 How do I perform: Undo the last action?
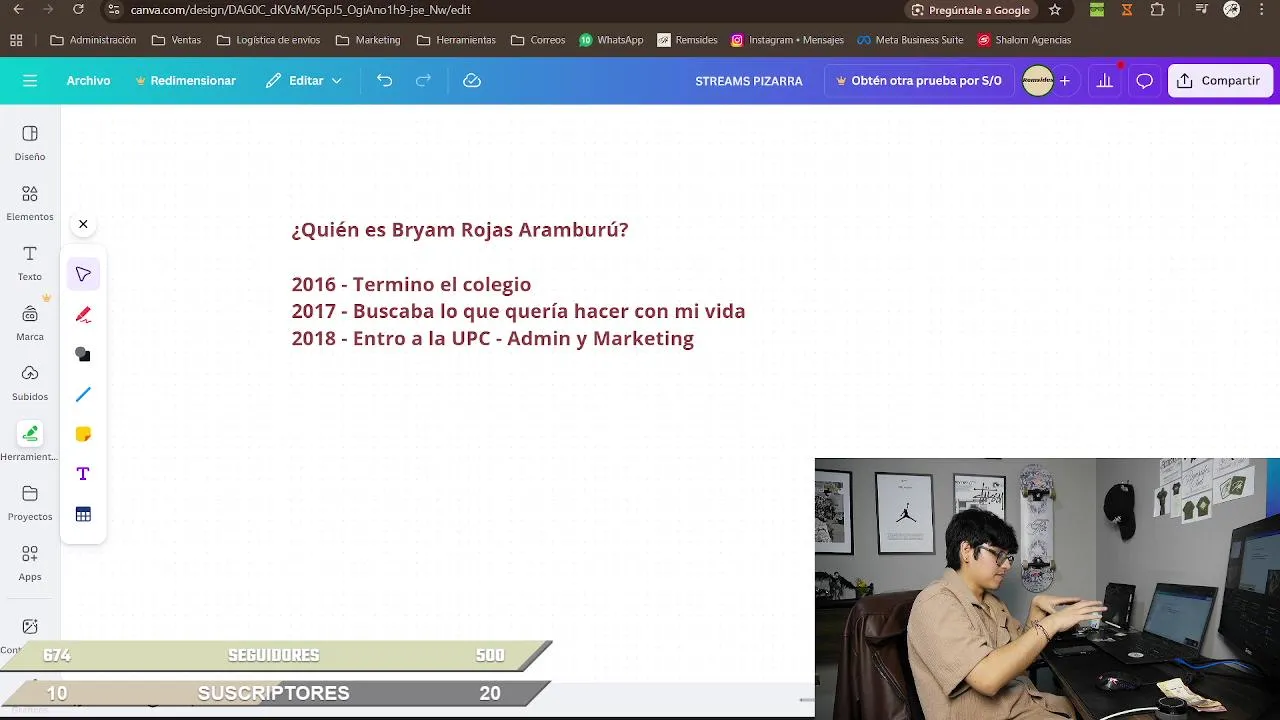tap(384, 81)
